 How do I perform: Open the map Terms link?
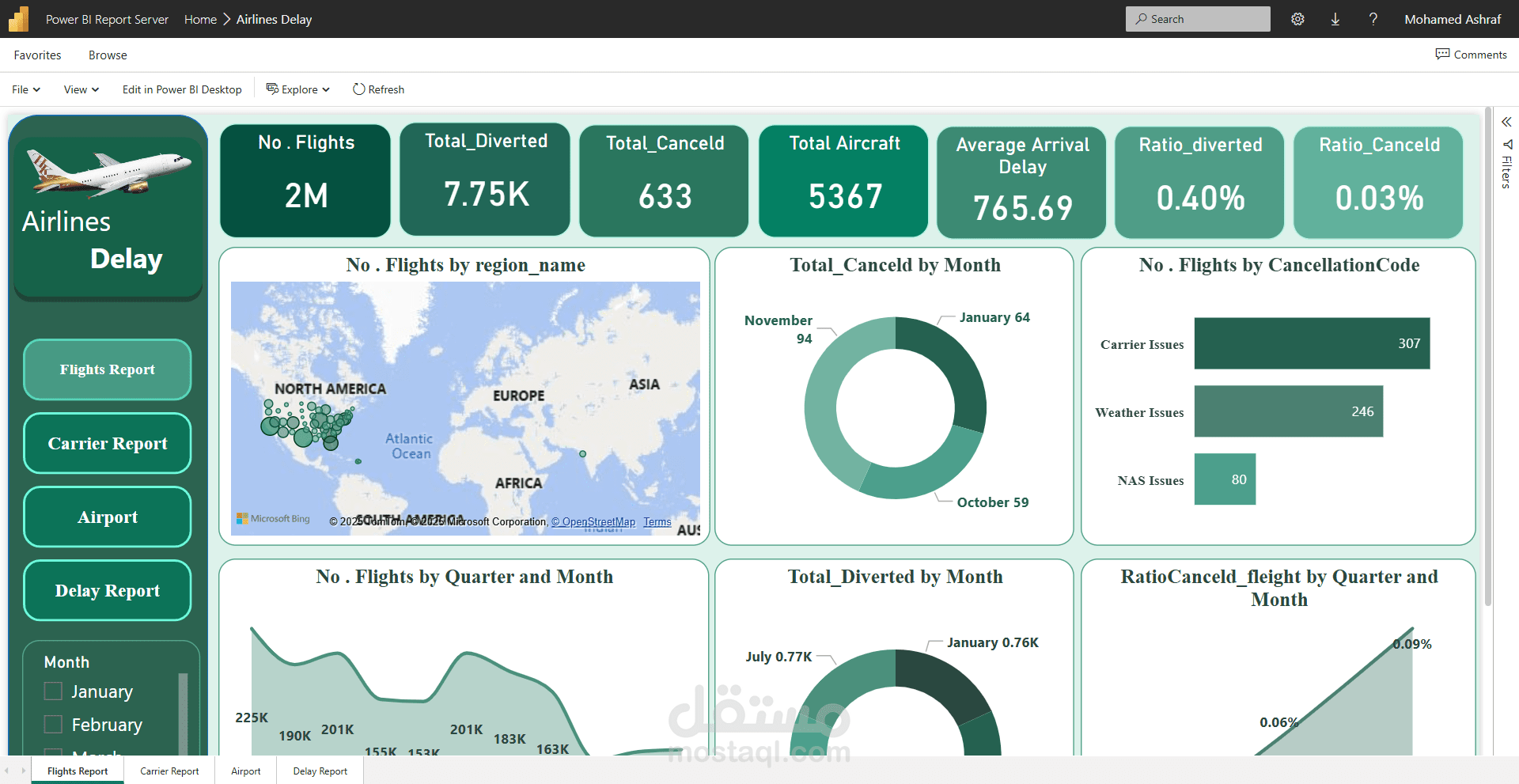[x=657, y=522]
